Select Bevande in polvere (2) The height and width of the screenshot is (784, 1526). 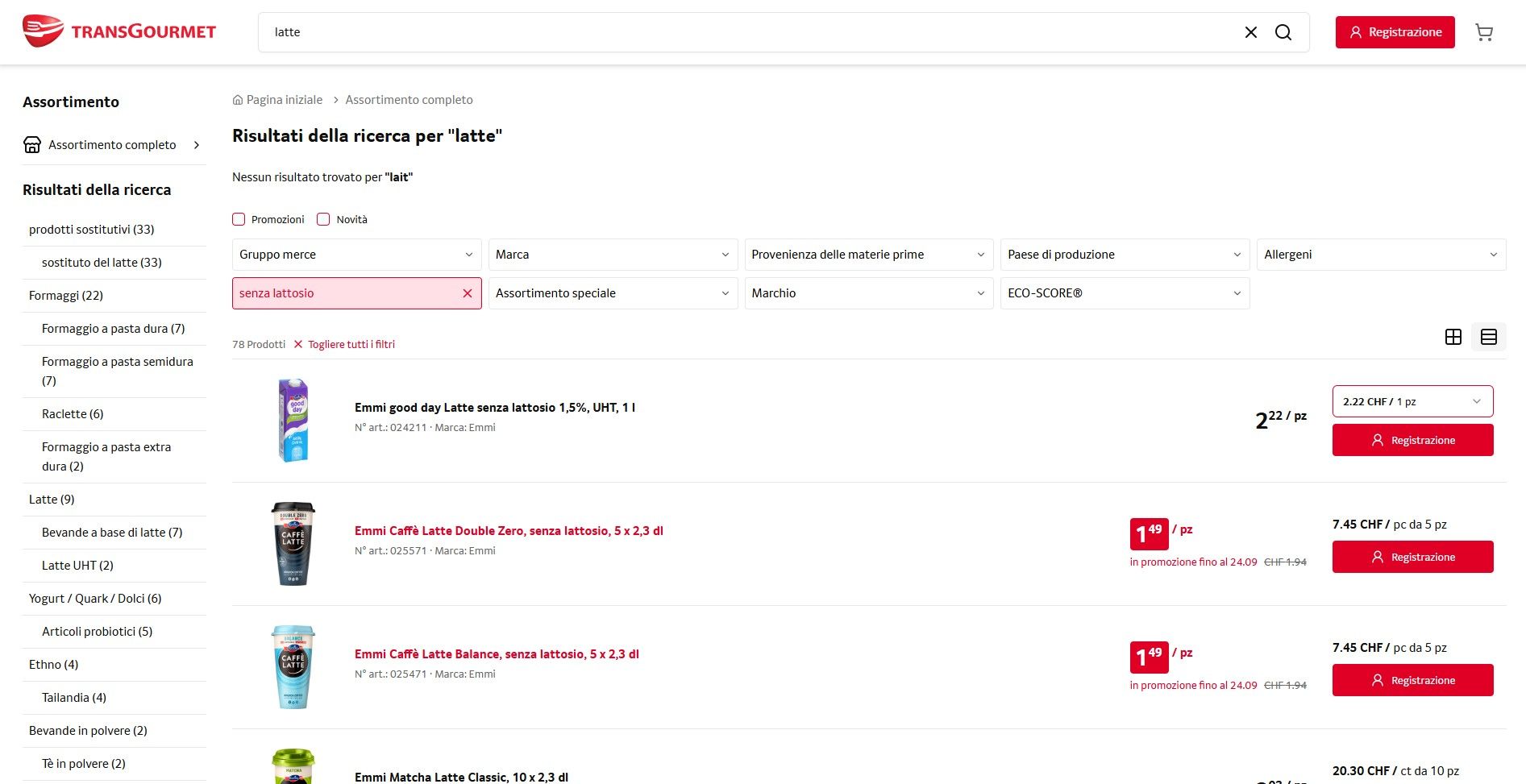88,731
